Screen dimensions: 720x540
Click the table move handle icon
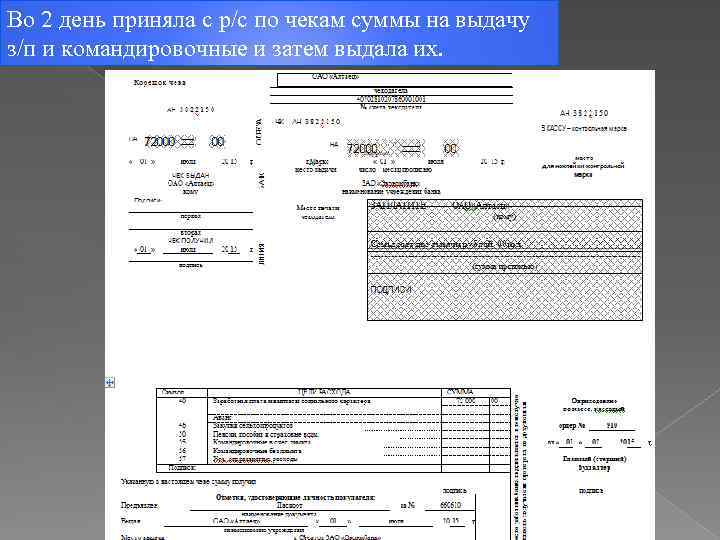[110, 382]
